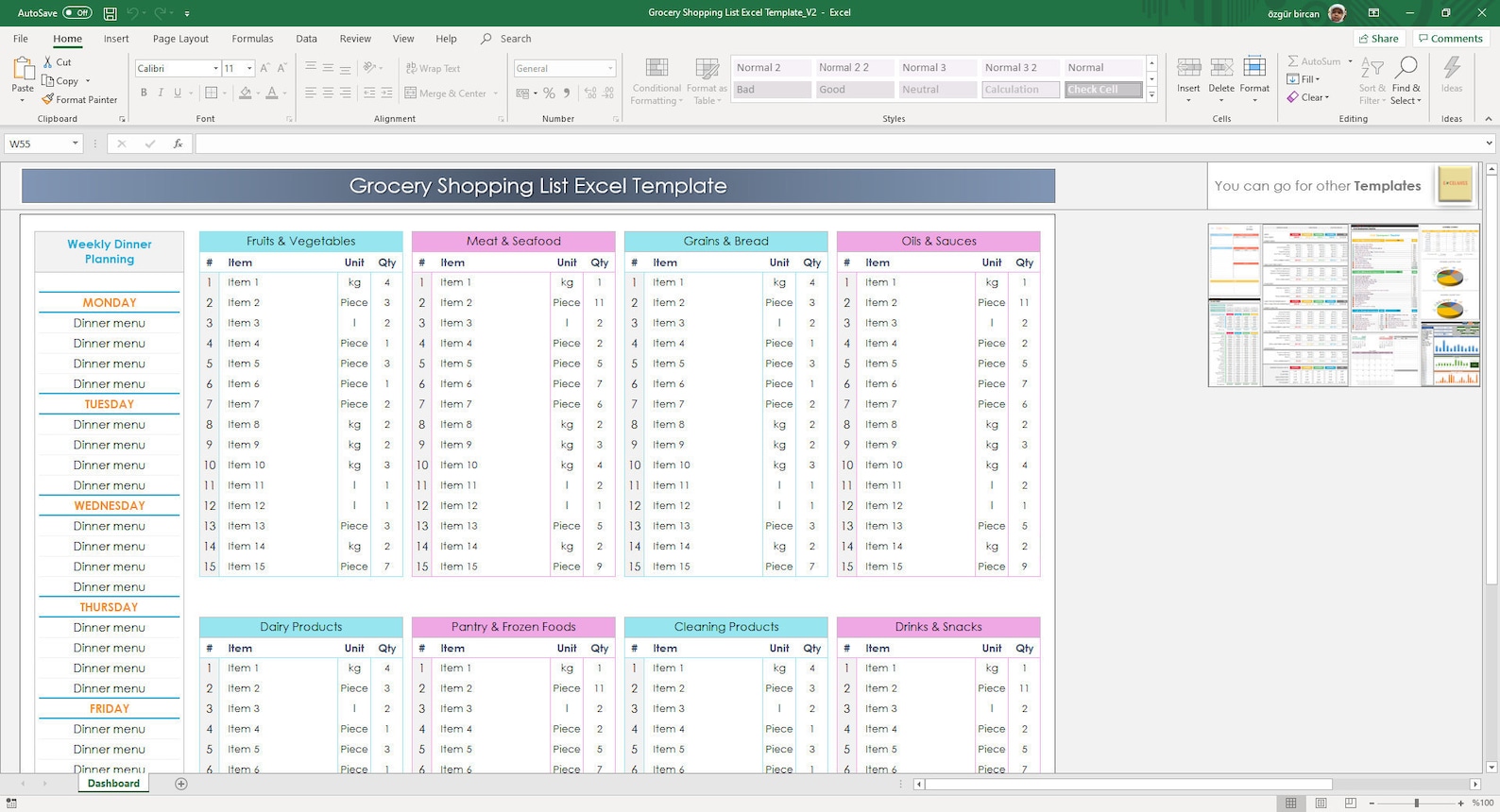The height and width of the screenshot is (812, 1500).
Task: Select the Bad cell style
Action: click(771, 90)
